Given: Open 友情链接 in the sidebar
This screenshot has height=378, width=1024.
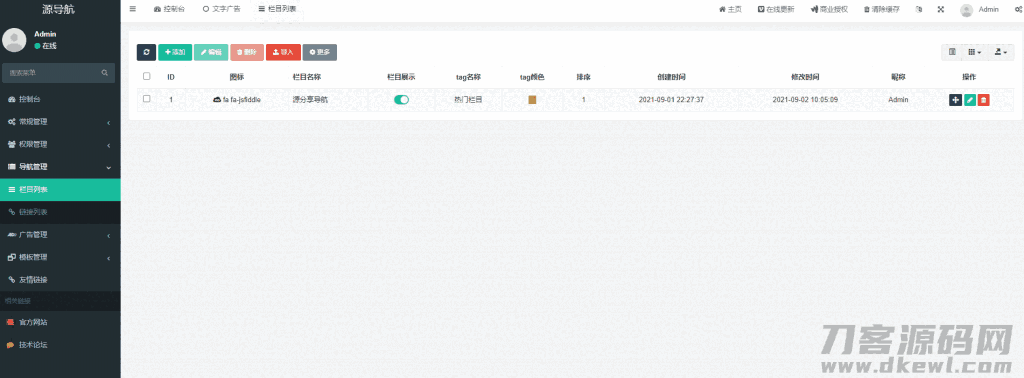Looking at the screenshot, I should pos(60,279).
